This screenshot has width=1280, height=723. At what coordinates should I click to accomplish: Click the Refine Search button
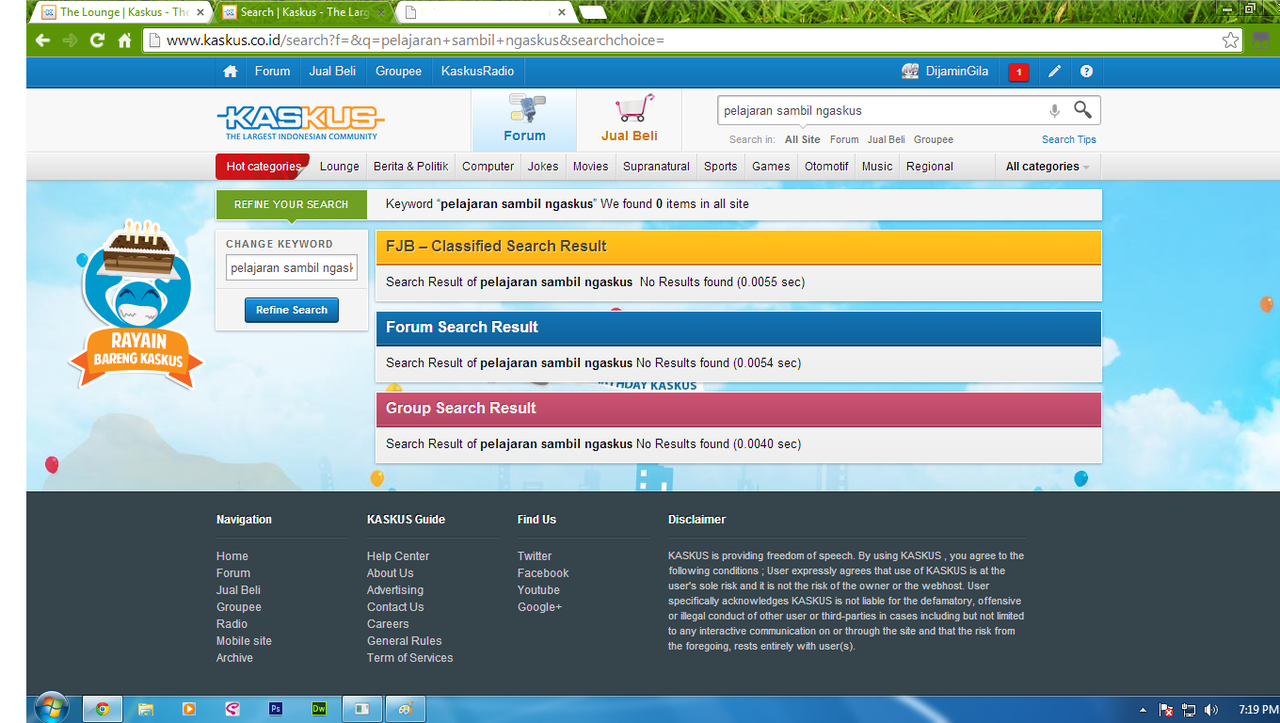pos(291,310)
